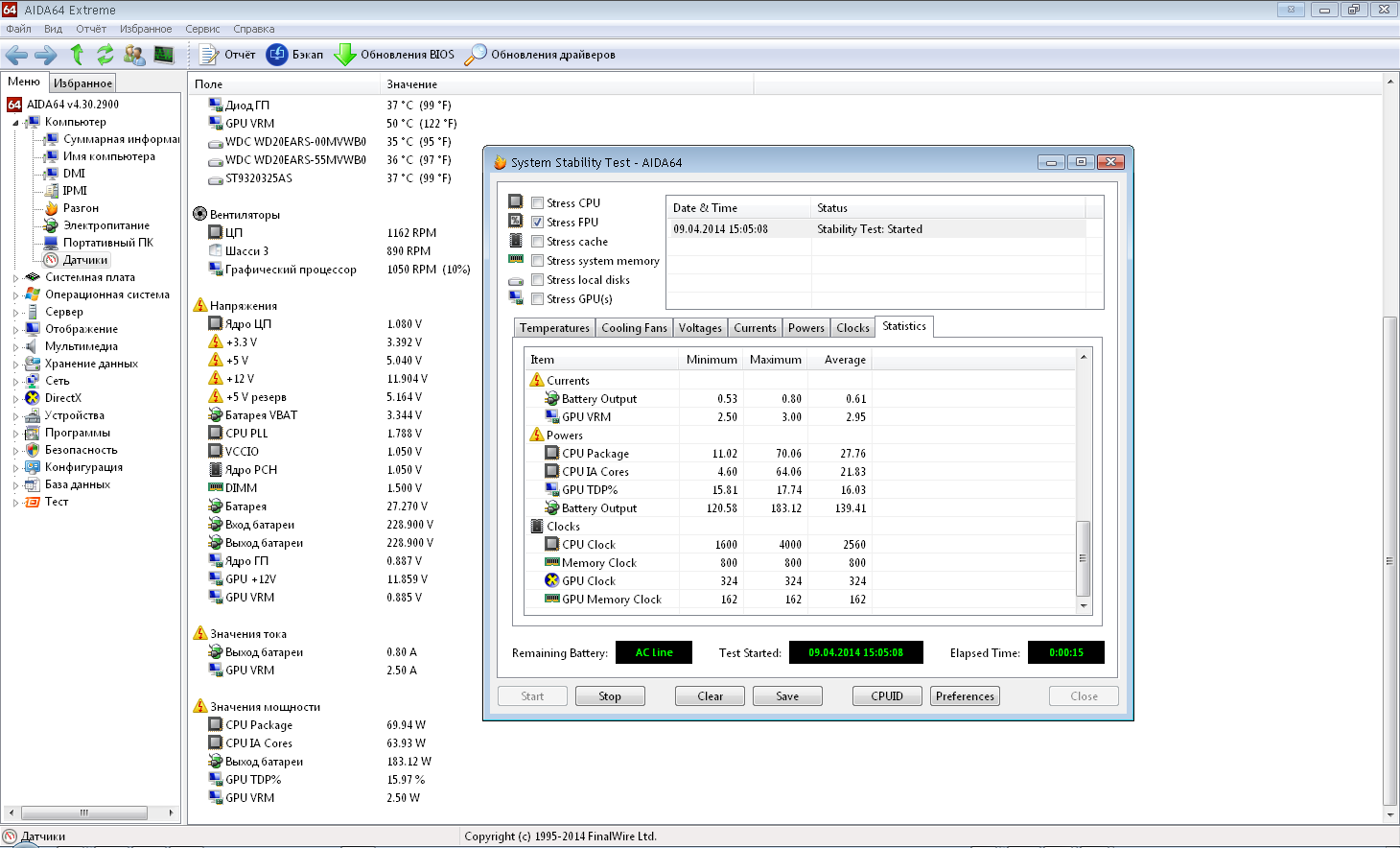Viewport: 1400px width, 848px height.
Task: Click the База данных icon in tree
Action: click(x=33, y=484)
